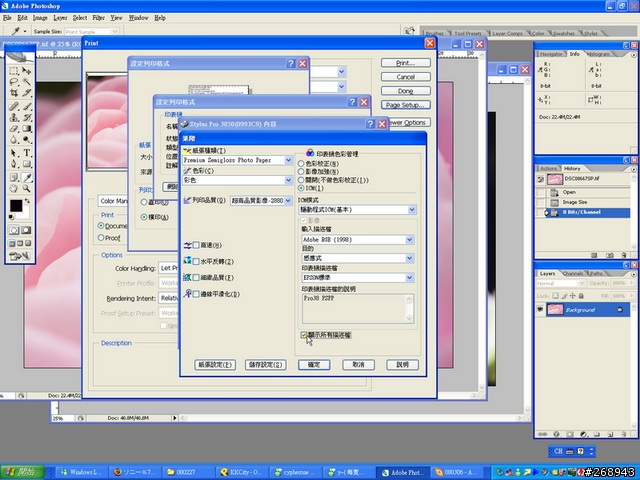
Task: Reset default foreground and background colors
Action: 11,217
